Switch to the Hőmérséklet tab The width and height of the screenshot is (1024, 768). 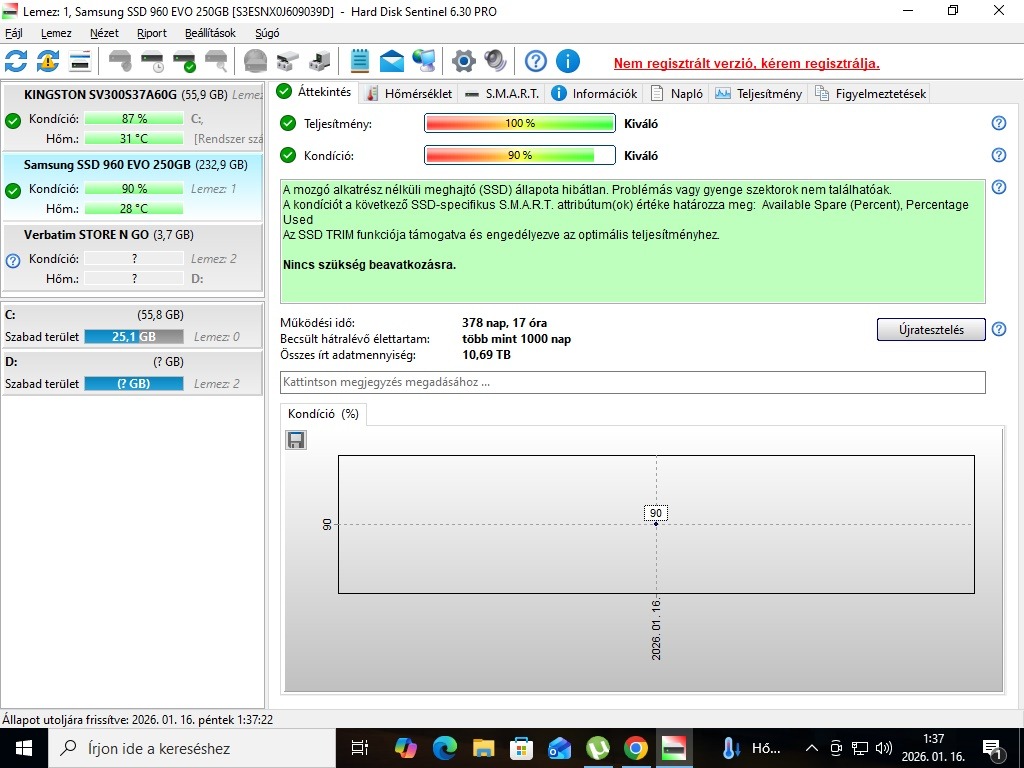coord(409,93)
